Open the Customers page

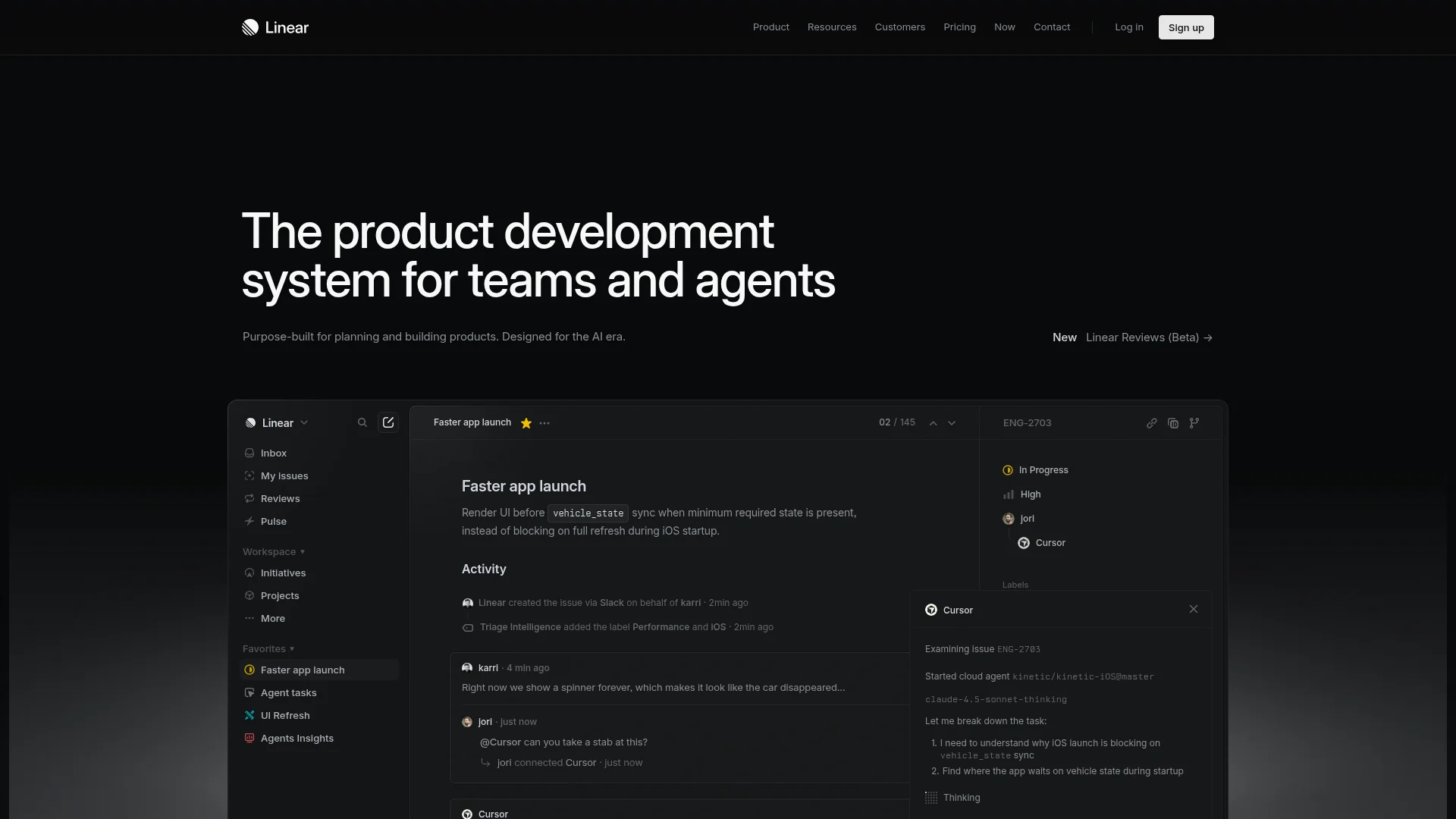click(x=899, y=27)
